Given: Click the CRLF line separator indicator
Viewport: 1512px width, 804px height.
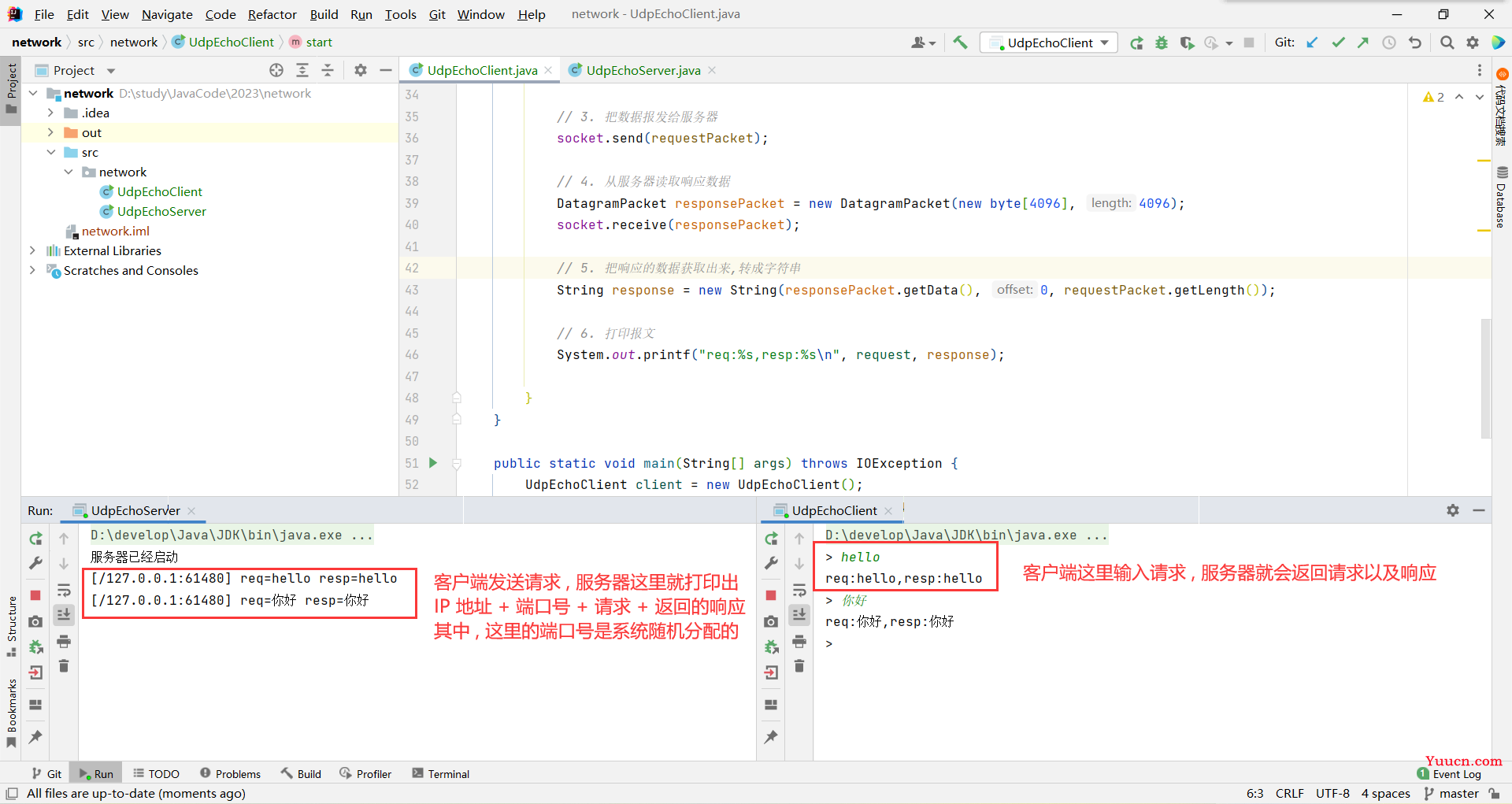Looking at the screenshot, I should [1290, 793].
